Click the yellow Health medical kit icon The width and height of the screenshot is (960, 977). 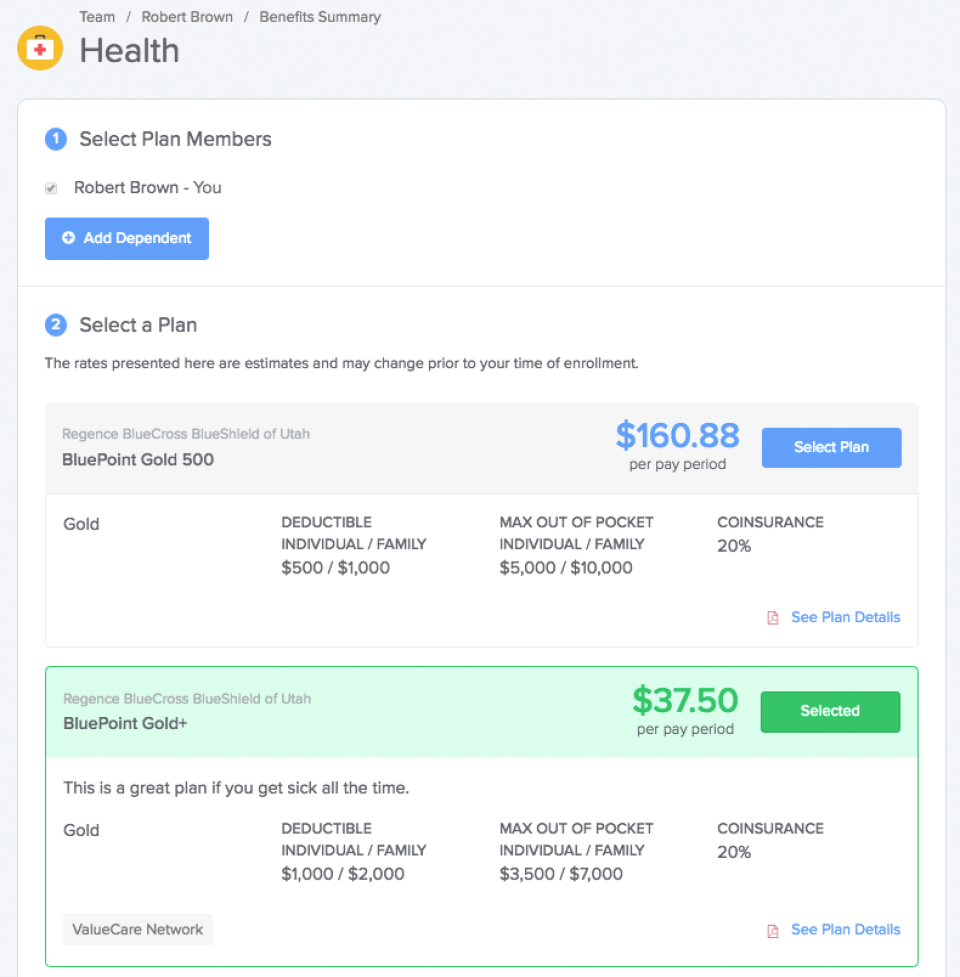pyautogui.click(x=40, y=48)
